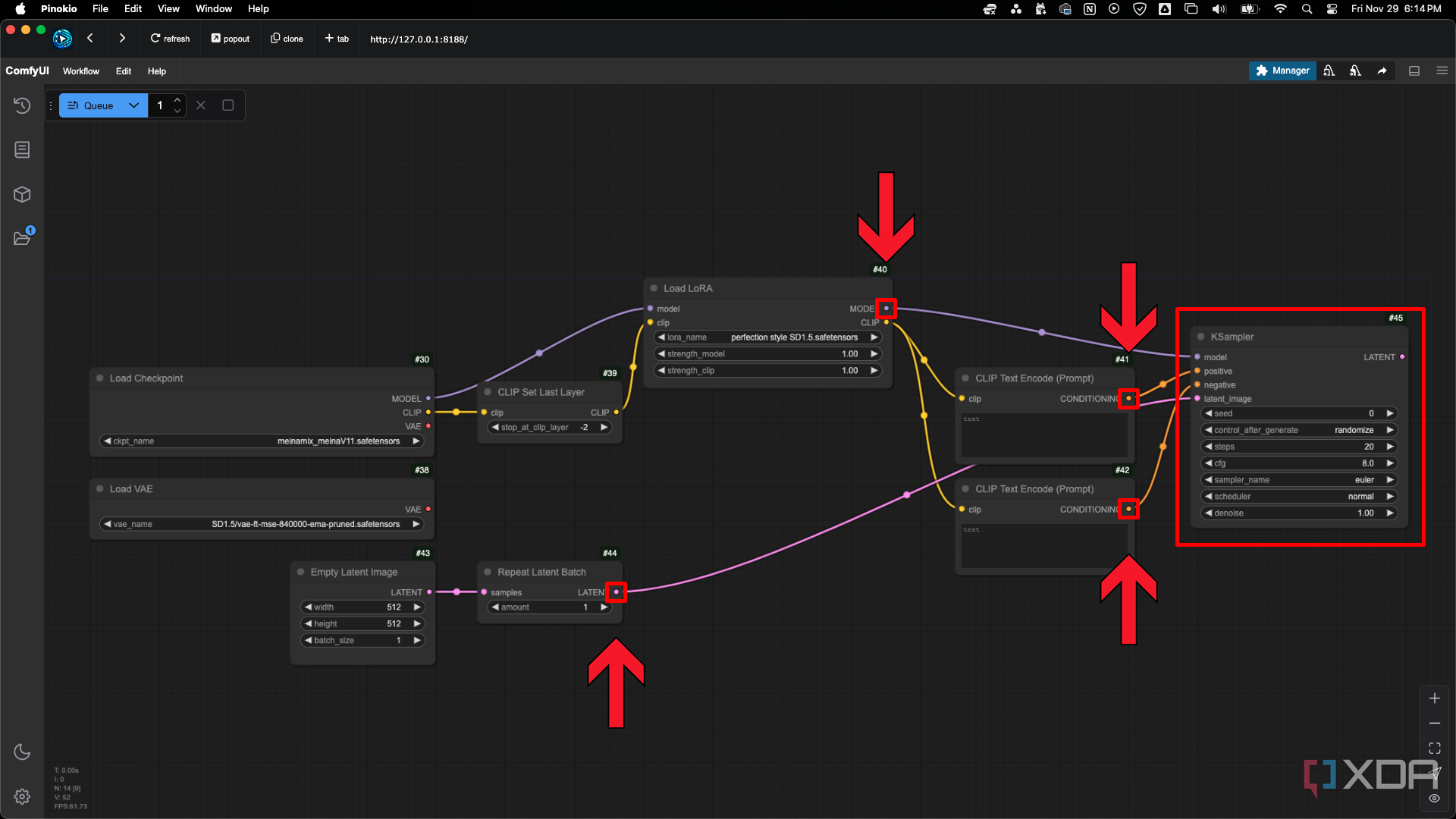This screenshot has height=819, width=1456.
Task: Open the sampler_name combo
Action: 1299,480
